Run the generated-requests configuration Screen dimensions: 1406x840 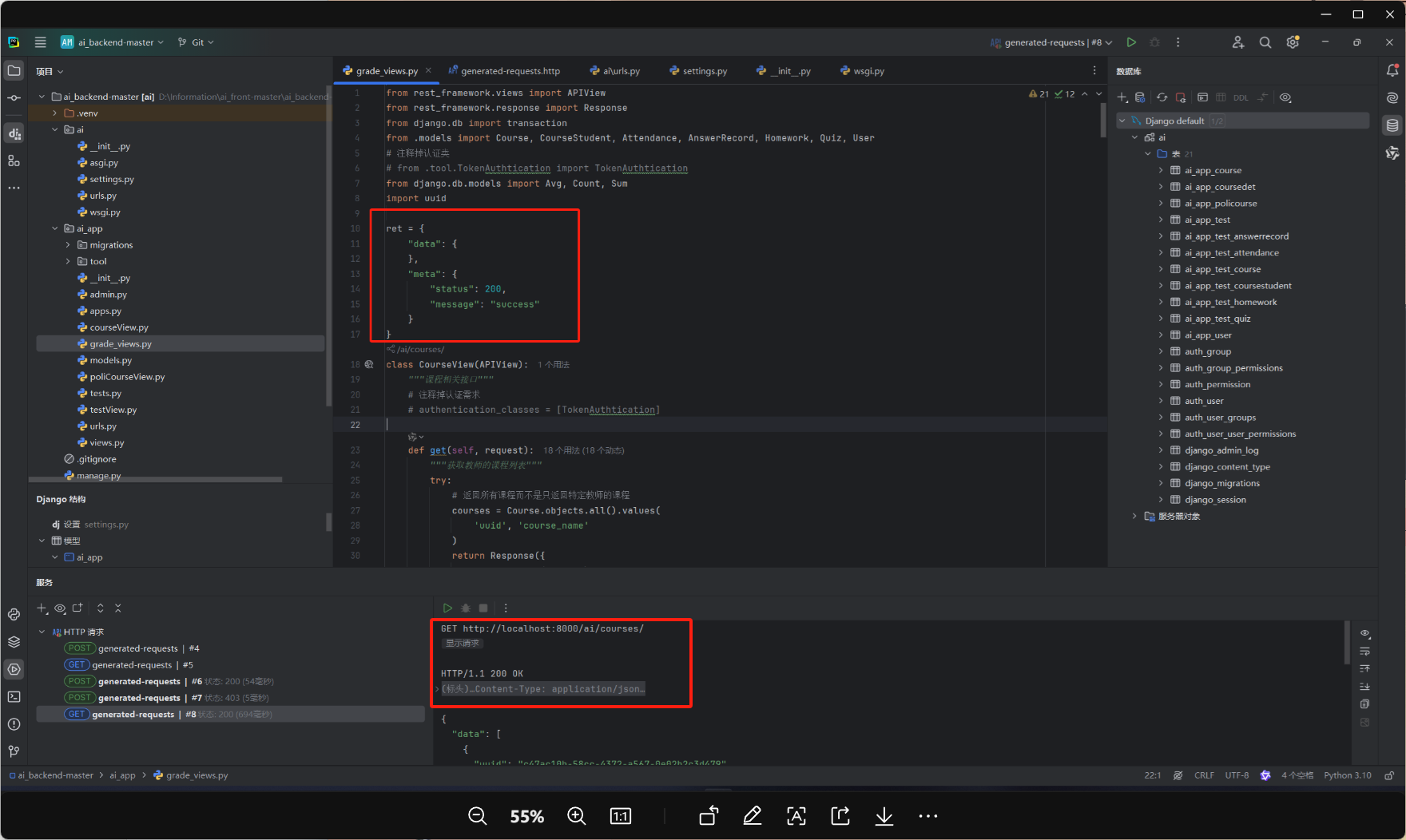pyautogui.click(x=1131, y=42)
